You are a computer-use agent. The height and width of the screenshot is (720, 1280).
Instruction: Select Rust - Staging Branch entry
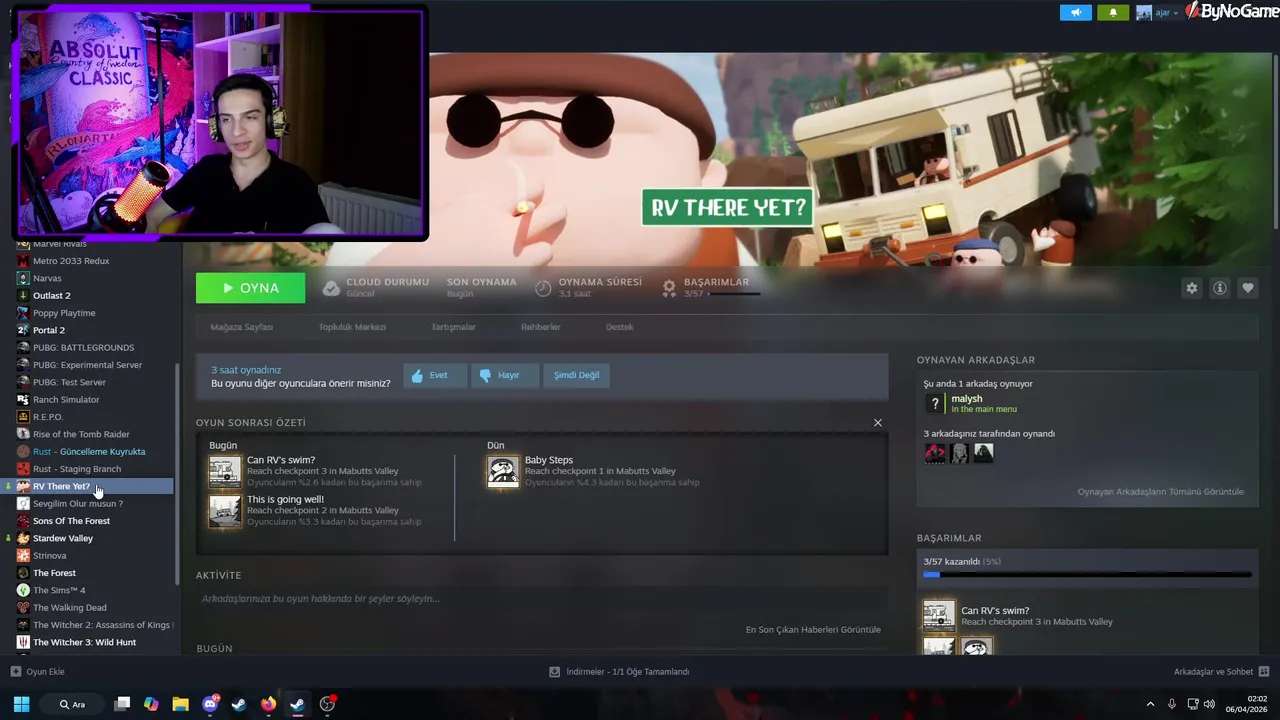[x=77, y=469]
